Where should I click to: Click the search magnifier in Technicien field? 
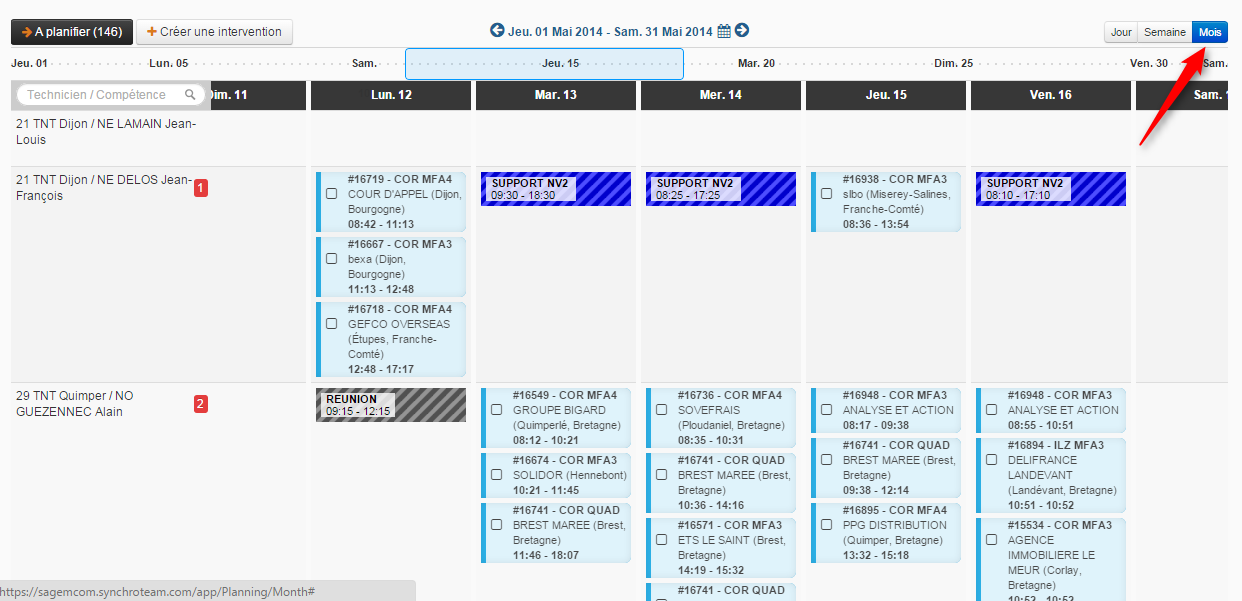coord(190,95)
